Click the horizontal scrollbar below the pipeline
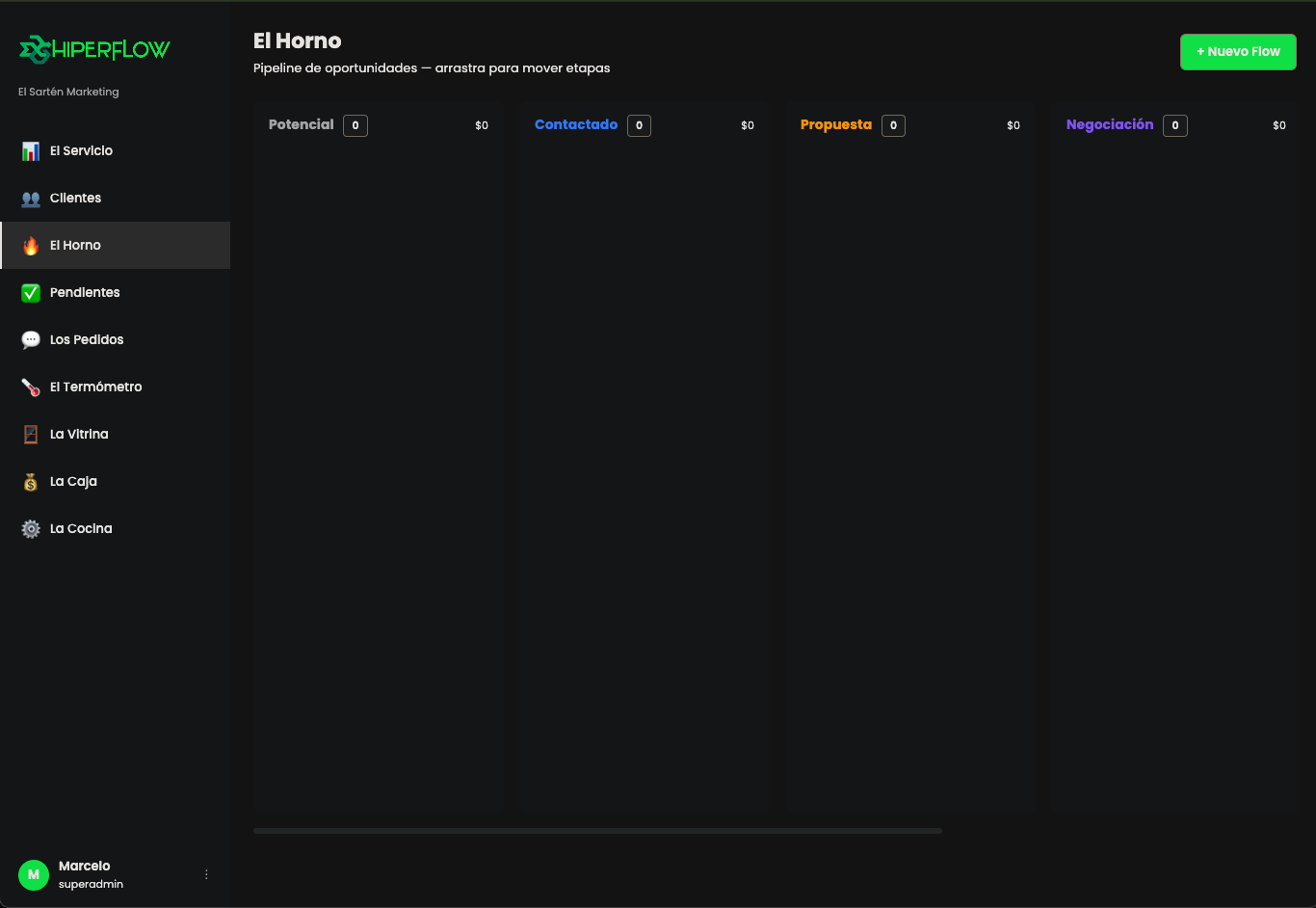Viewport: 1316px width, 908px height. click(597, 831)
